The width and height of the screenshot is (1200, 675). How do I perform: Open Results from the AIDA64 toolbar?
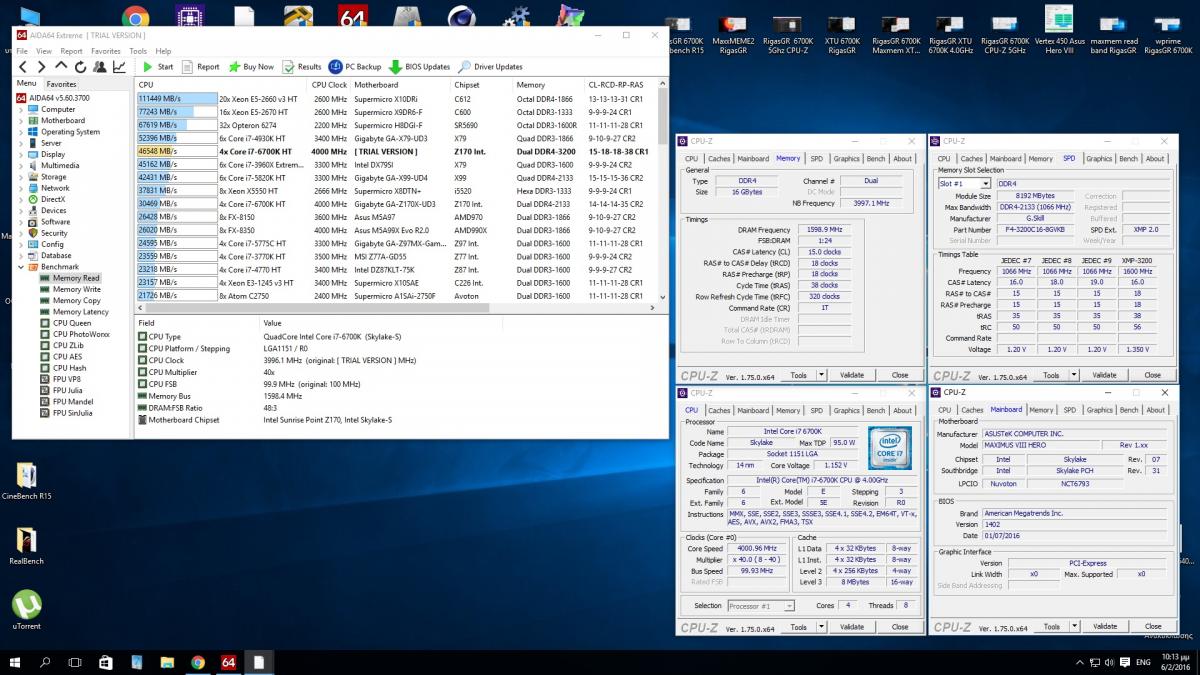302,67
